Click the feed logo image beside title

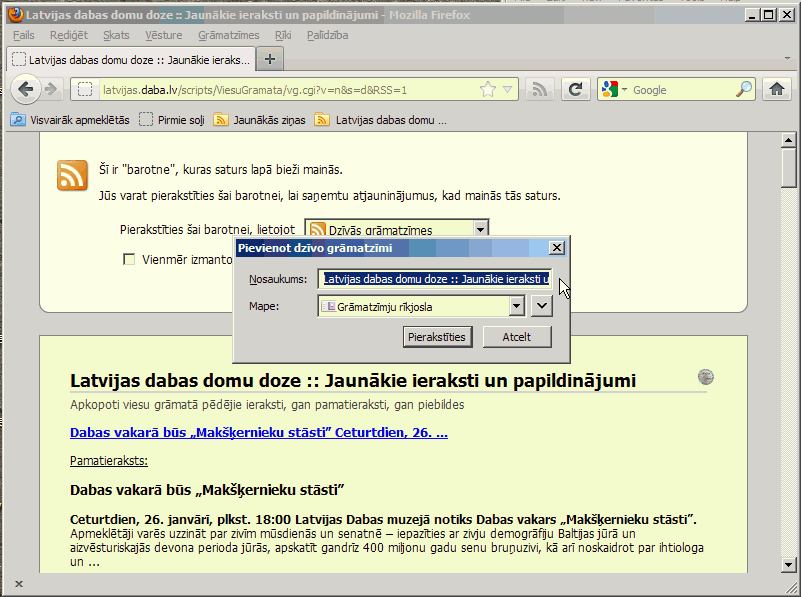click(x=705, y=377)
